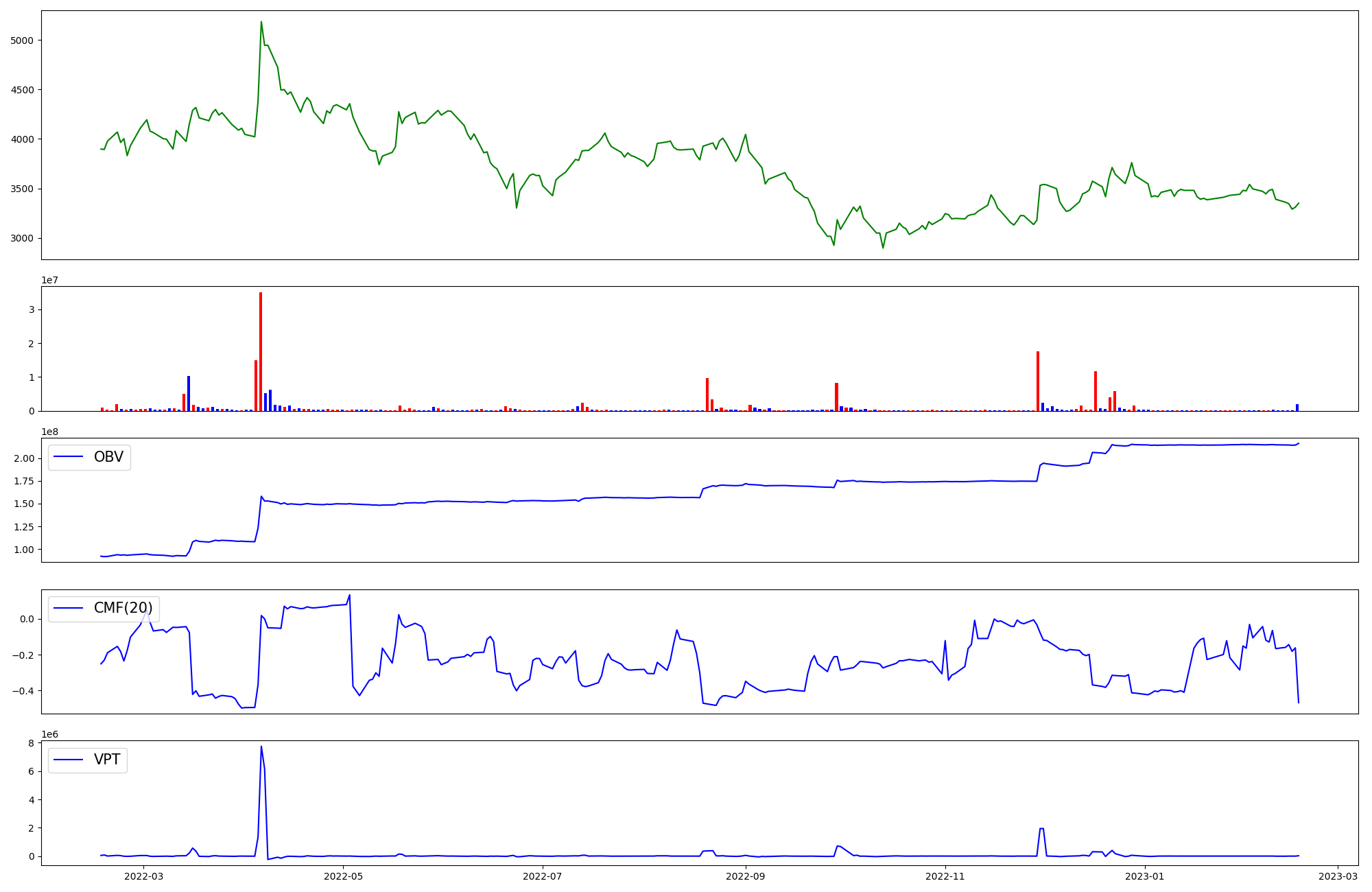Click the blue OBV legend line sample
The height and width of the screenshot is (892, 1372).
tap(69, 457)
